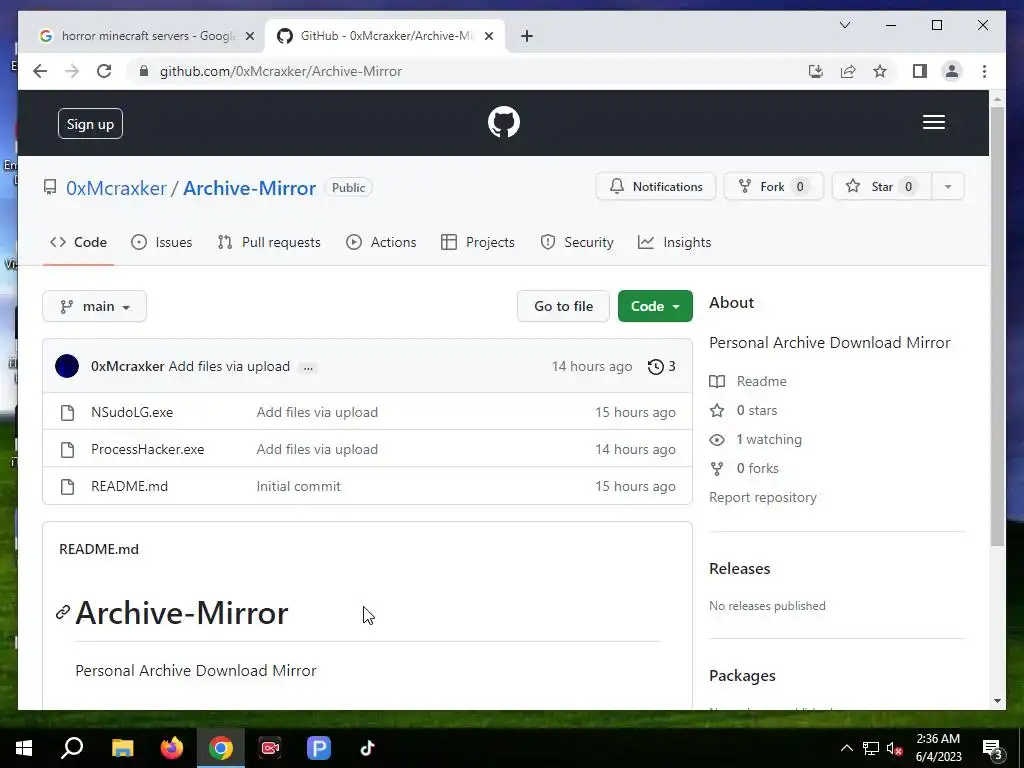Open a new Chrome tab
Screen dimensions: 1024x768
(526, 36)
